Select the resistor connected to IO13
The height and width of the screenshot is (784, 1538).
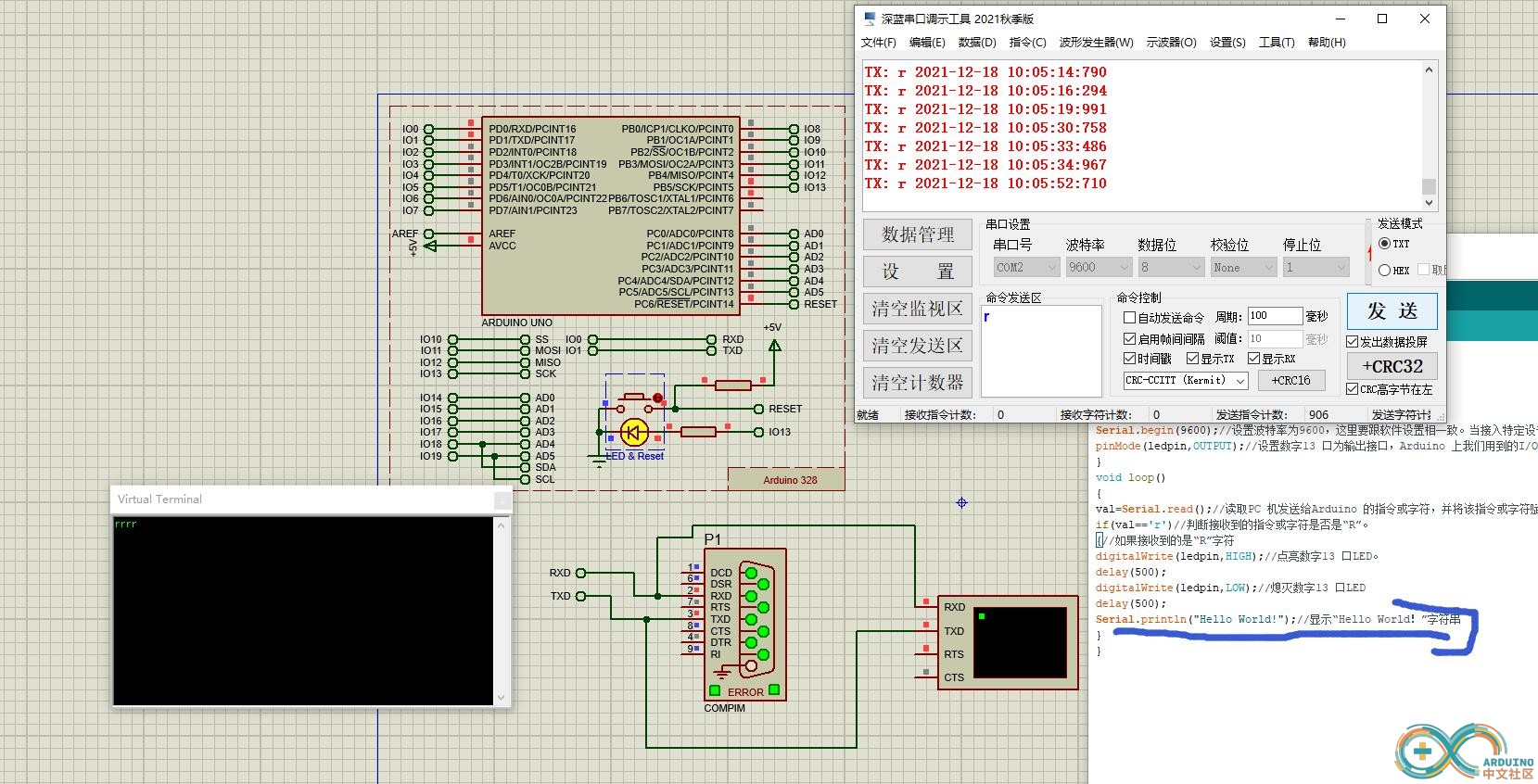pyautogui.click(x=698, y=431)
